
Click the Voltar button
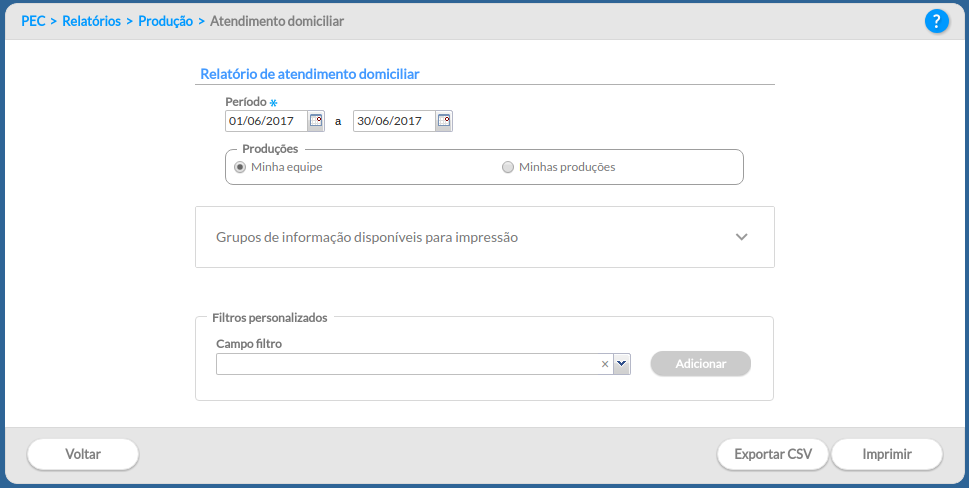pyautogui.click(x=83, y=454)
